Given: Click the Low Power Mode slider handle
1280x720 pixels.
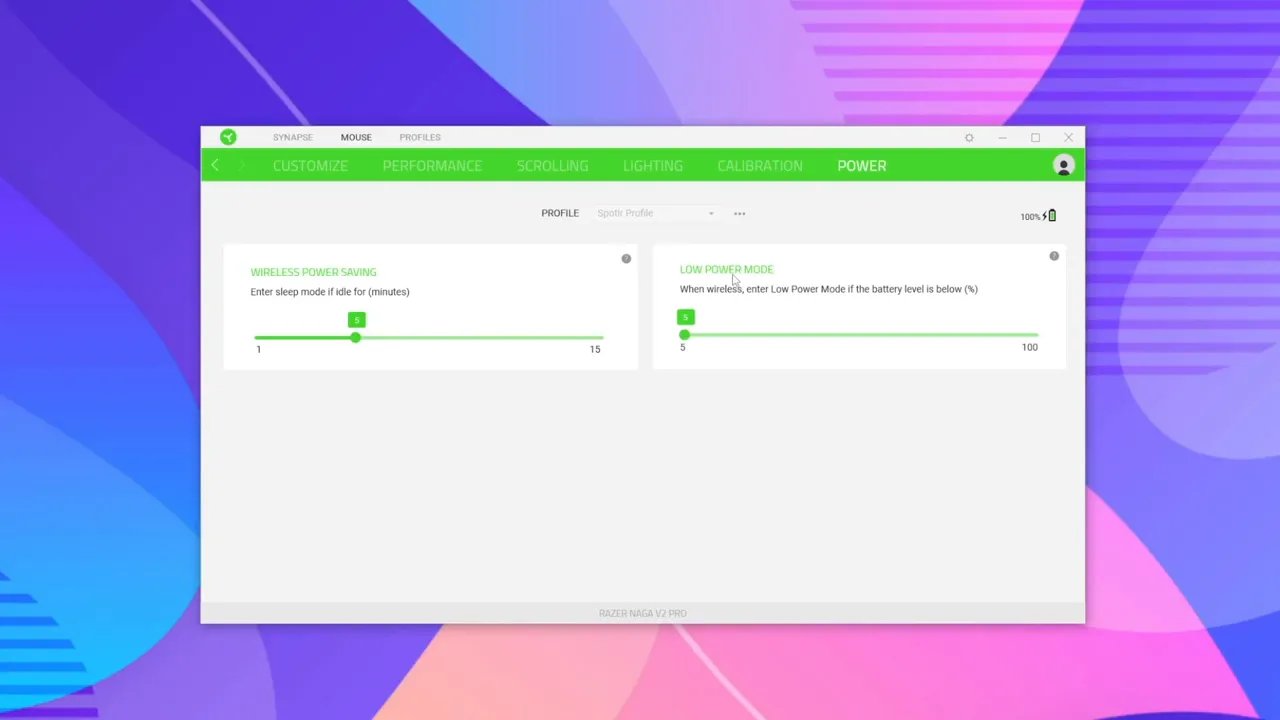Looking at the screenshot, I should 685,335.
